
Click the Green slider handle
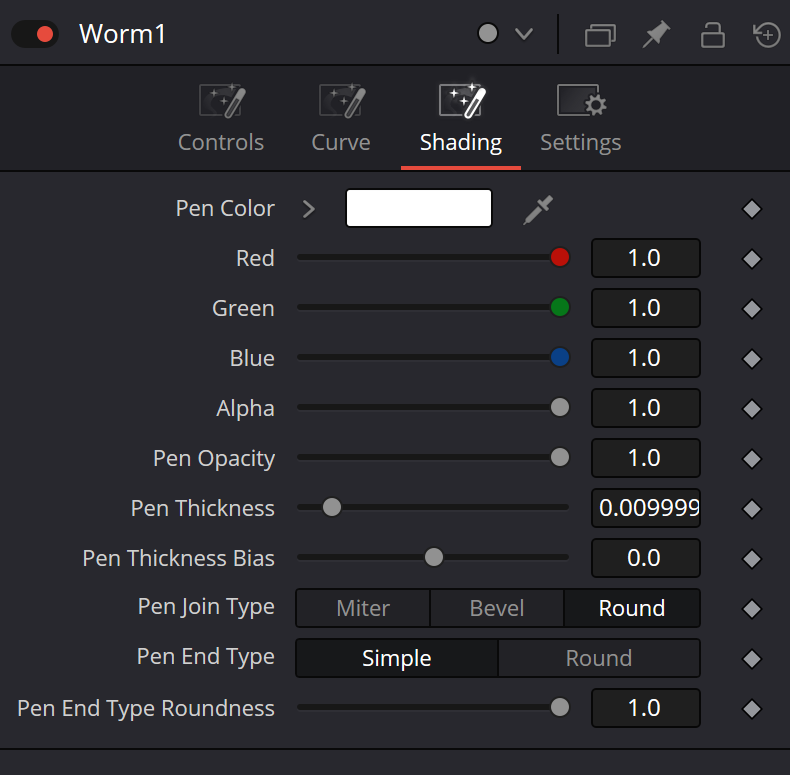click(560, 307)
